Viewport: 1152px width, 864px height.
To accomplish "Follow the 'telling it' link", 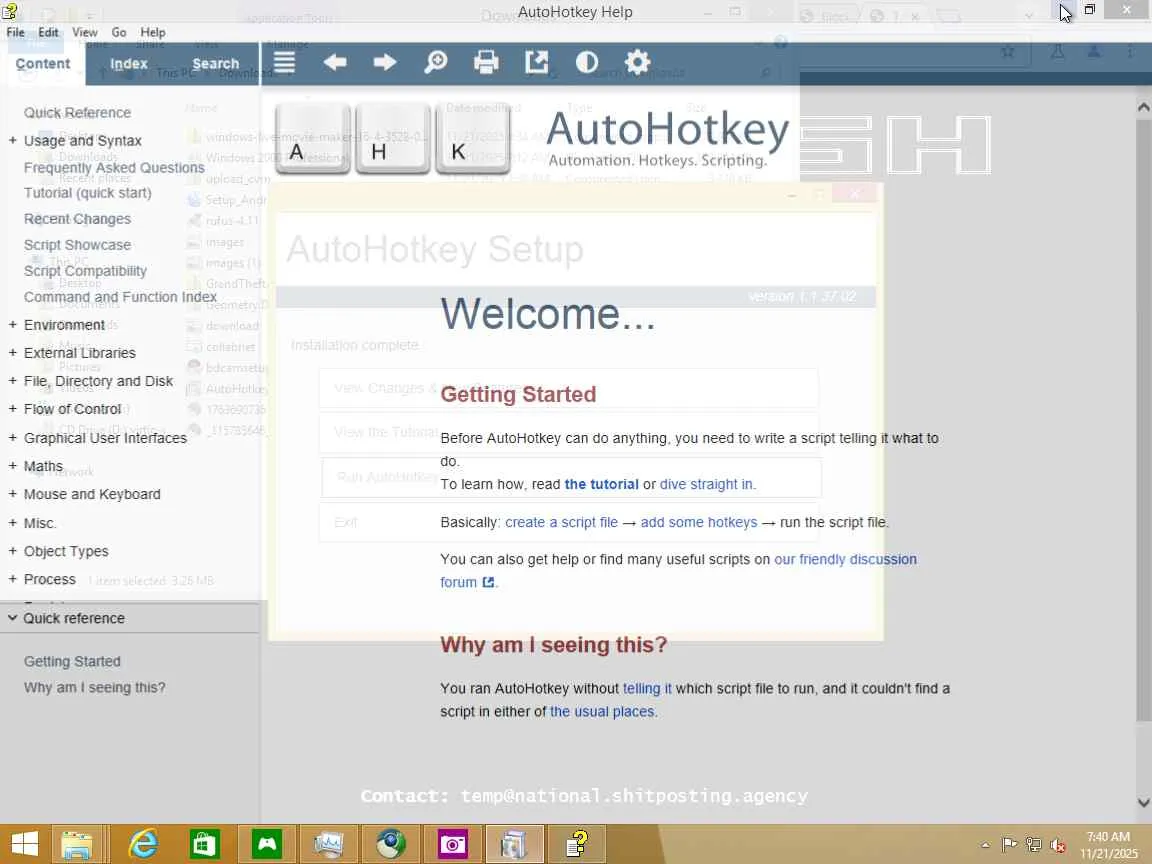I will pyautogui.click(x=647, y=688).
